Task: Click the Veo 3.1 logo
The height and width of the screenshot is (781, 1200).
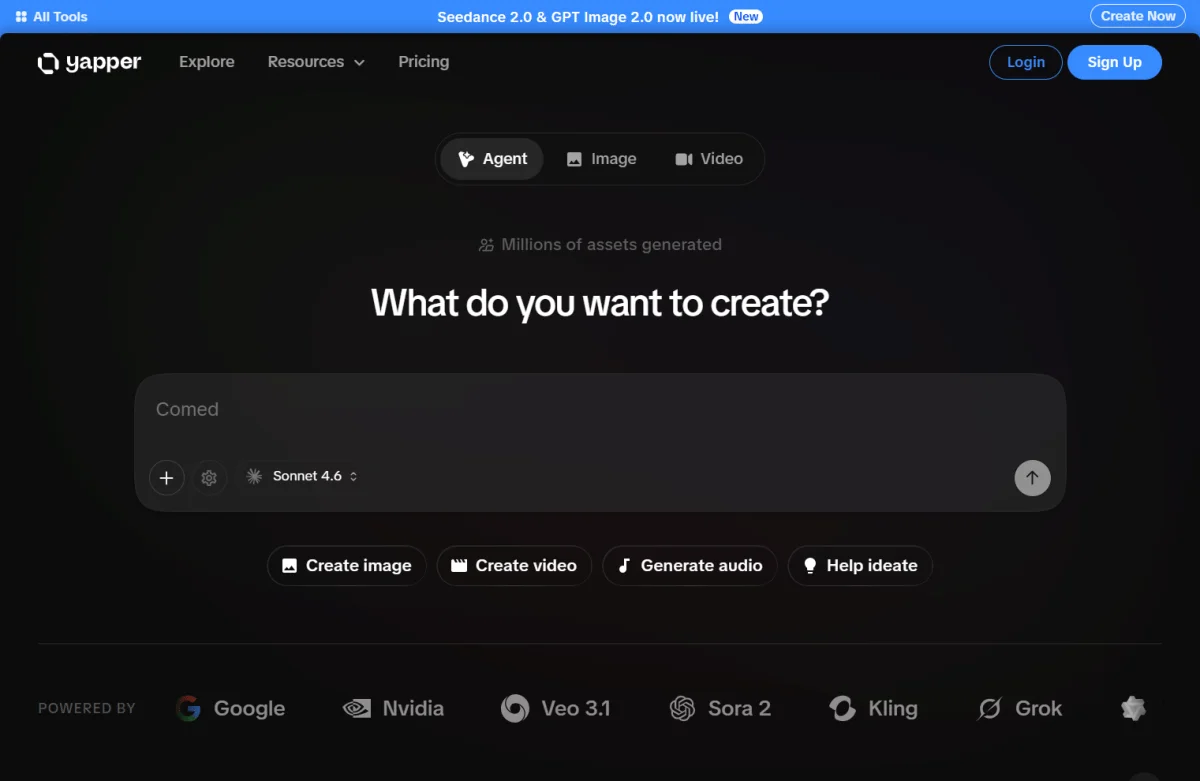Action: pos(556,709)
